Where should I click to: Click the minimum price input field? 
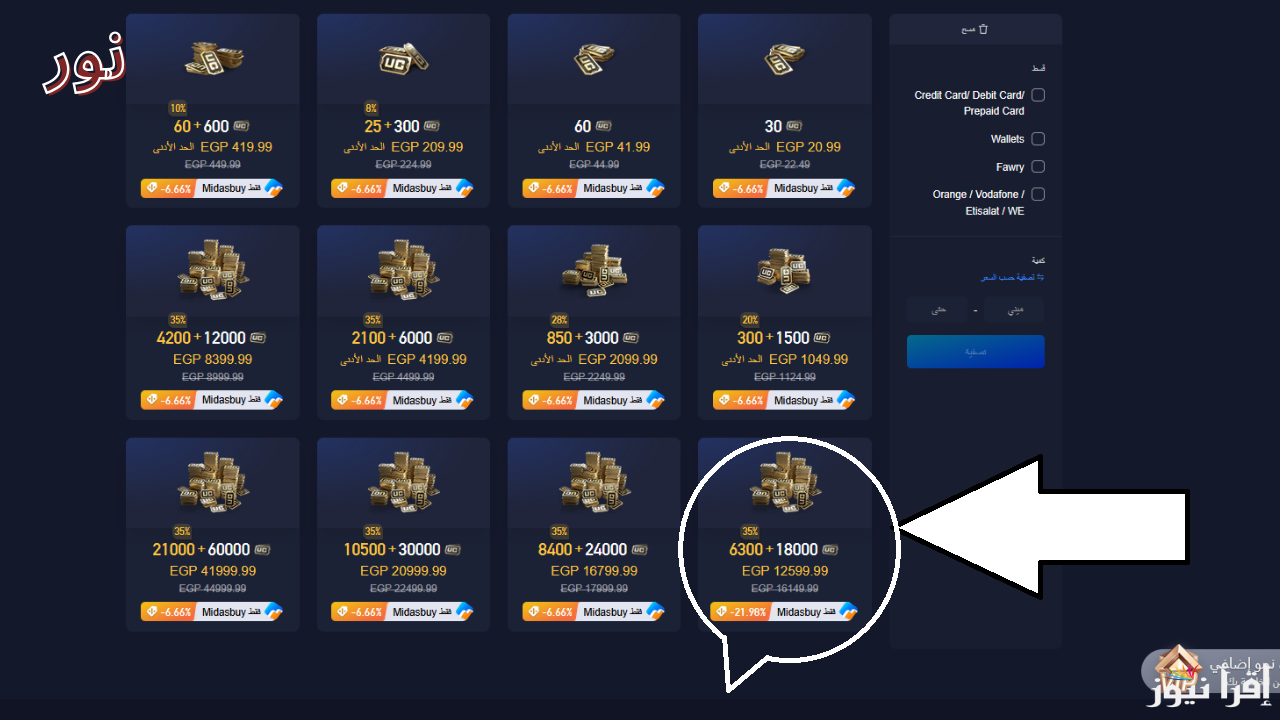tap(1014, 310)
